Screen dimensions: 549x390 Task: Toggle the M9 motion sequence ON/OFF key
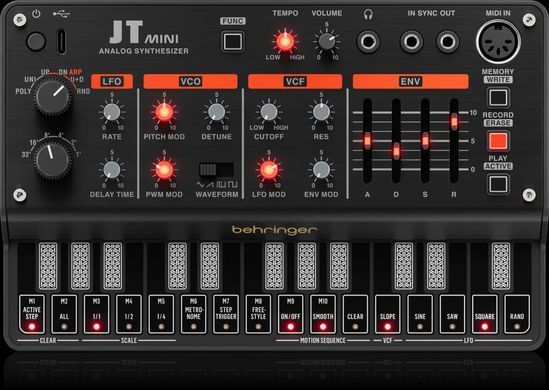click(x=291, y=314)
